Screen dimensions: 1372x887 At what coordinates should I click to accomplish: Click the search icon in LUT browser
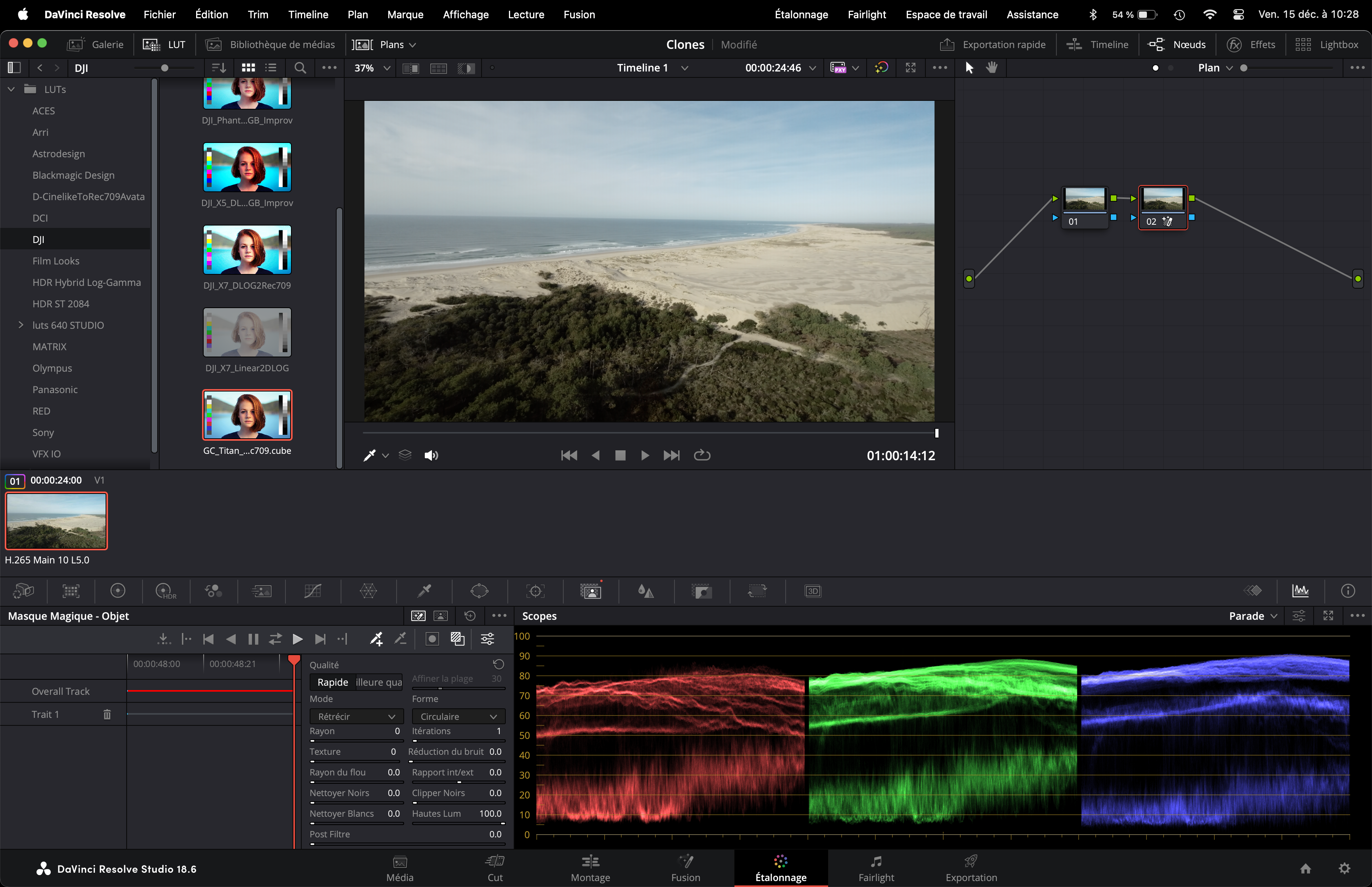(x=300, y=68)
